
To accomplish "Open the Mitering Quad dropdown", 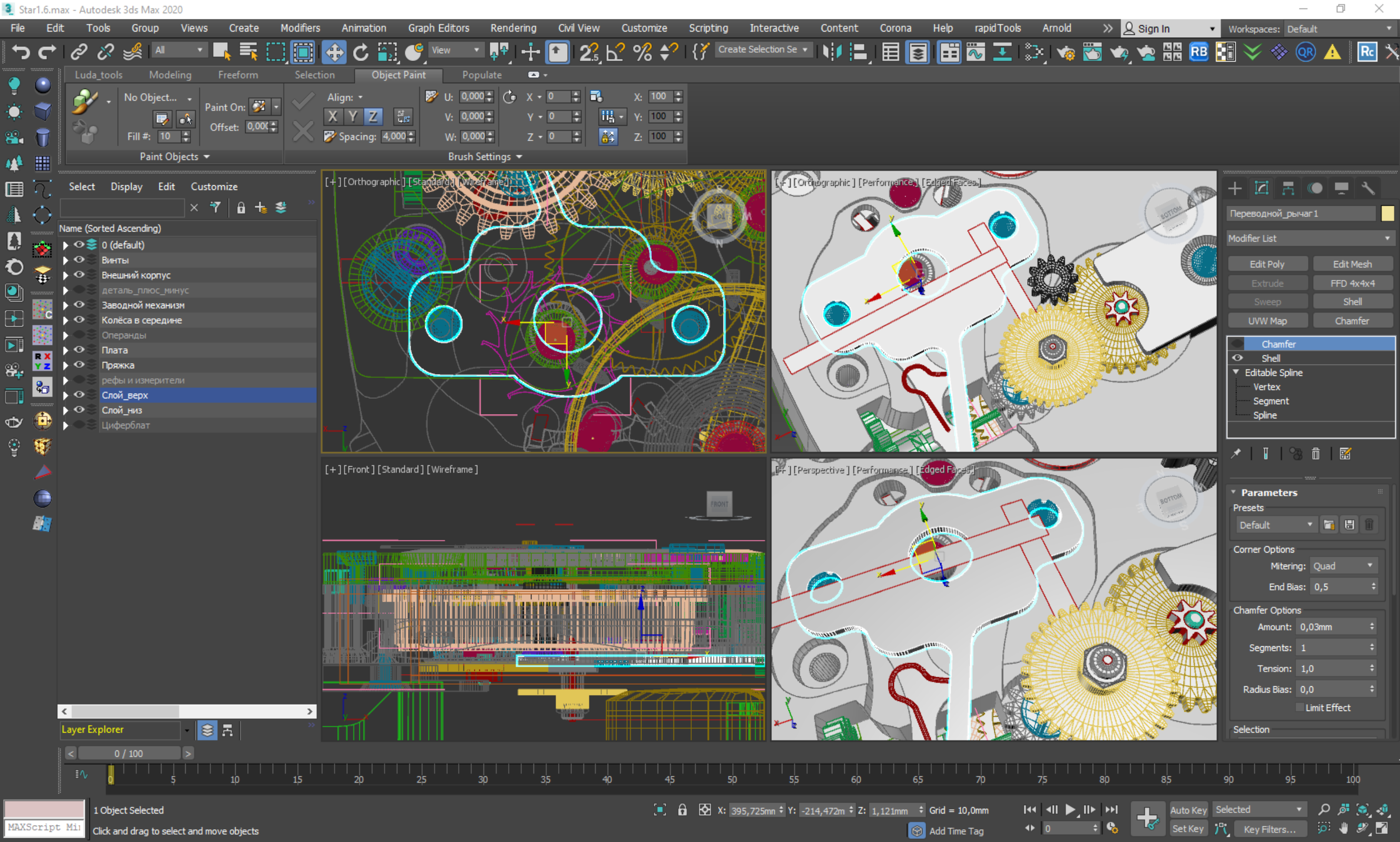I will pyautogui.click(x=1343, y=566).
